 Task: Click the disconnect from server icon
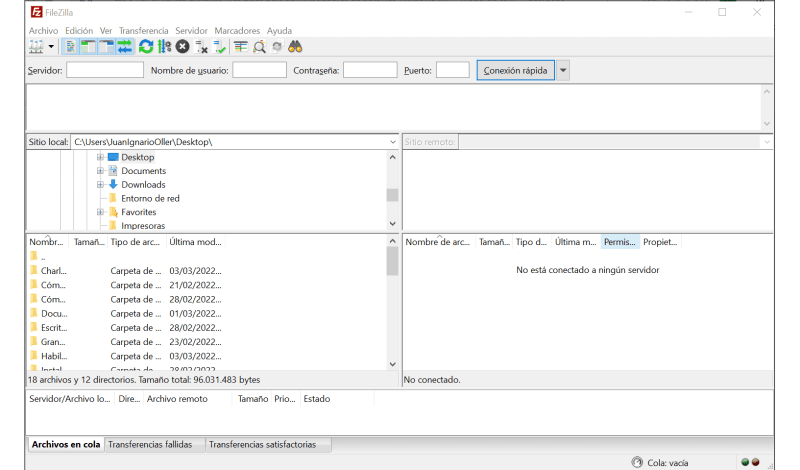coord(201,47)
